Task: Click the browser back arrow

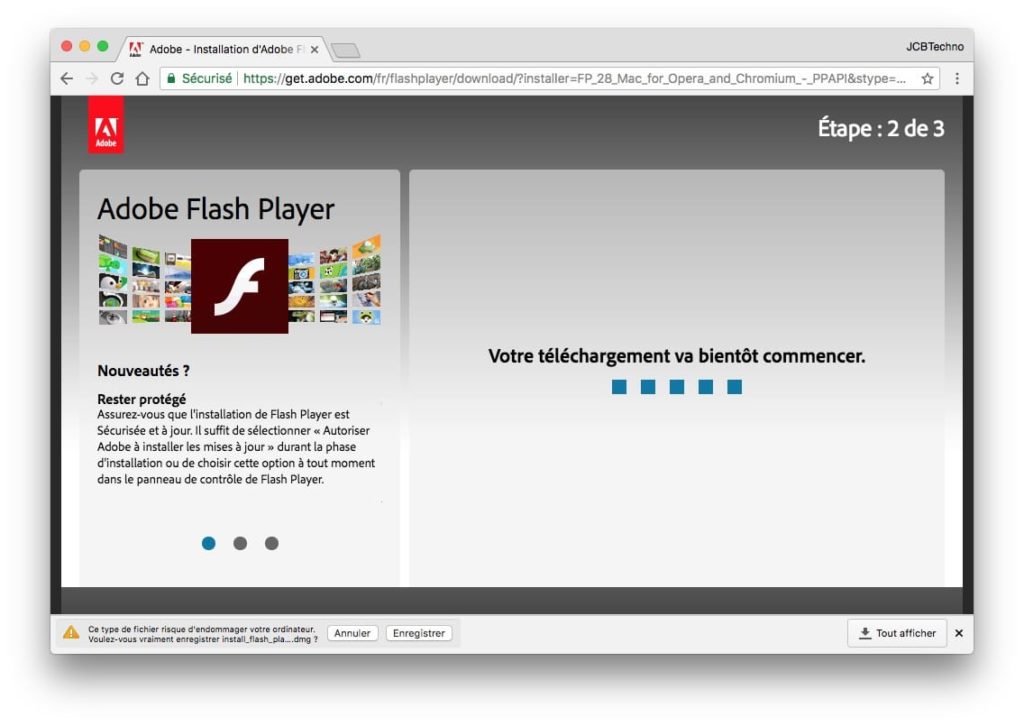Action: (x=67, y=79)
